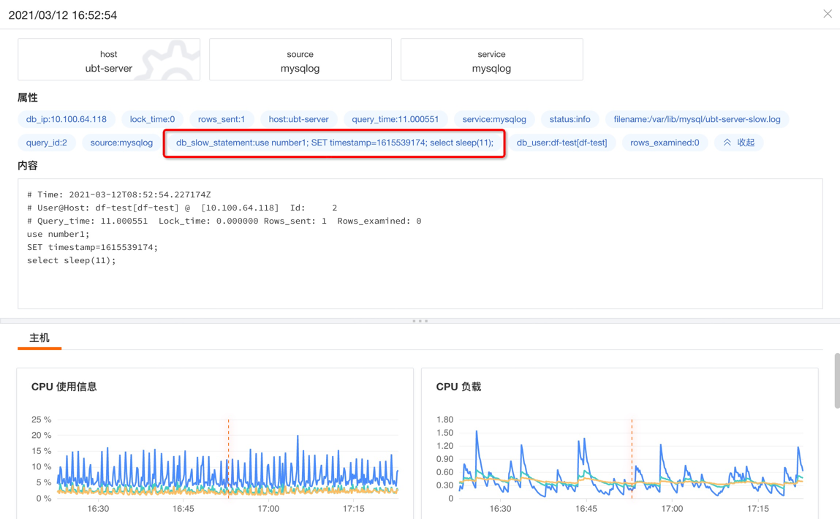Click the '# Query_time' log line
Viewport: 840px width, 520px height.
pos(224,221)
